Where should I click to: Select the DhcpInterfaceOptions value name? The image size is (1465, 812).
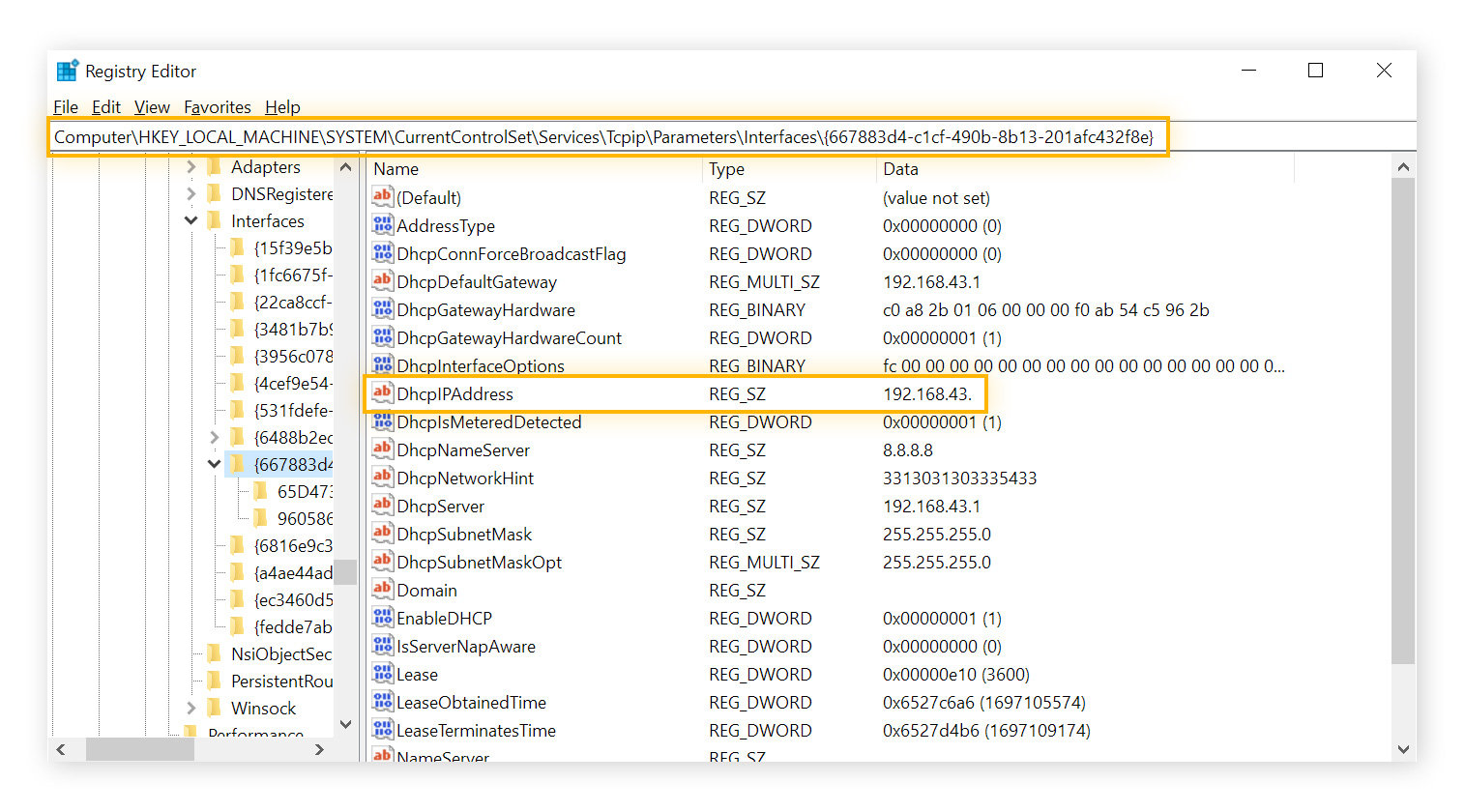tap(481, 365)
